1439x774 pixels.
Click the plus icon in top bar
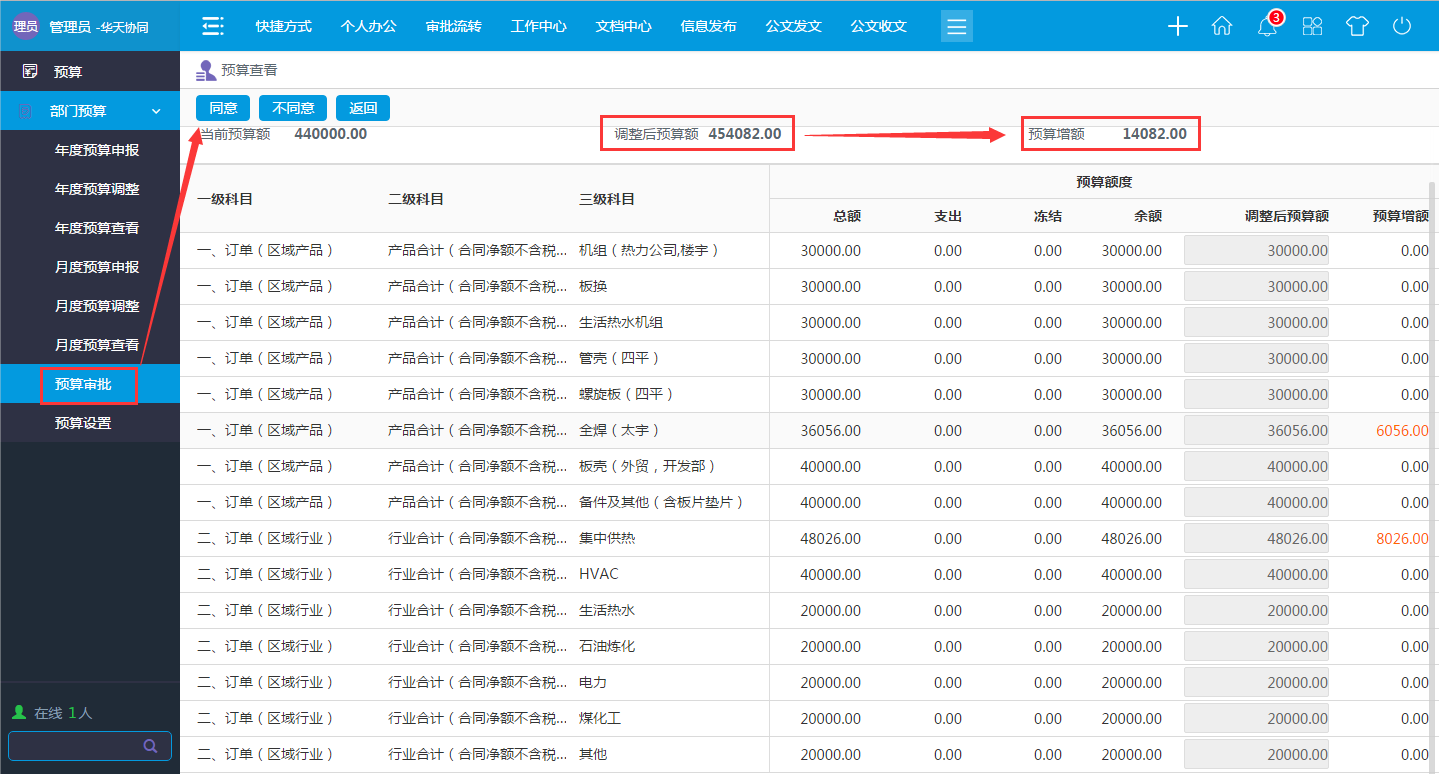tap(1177, 27)
